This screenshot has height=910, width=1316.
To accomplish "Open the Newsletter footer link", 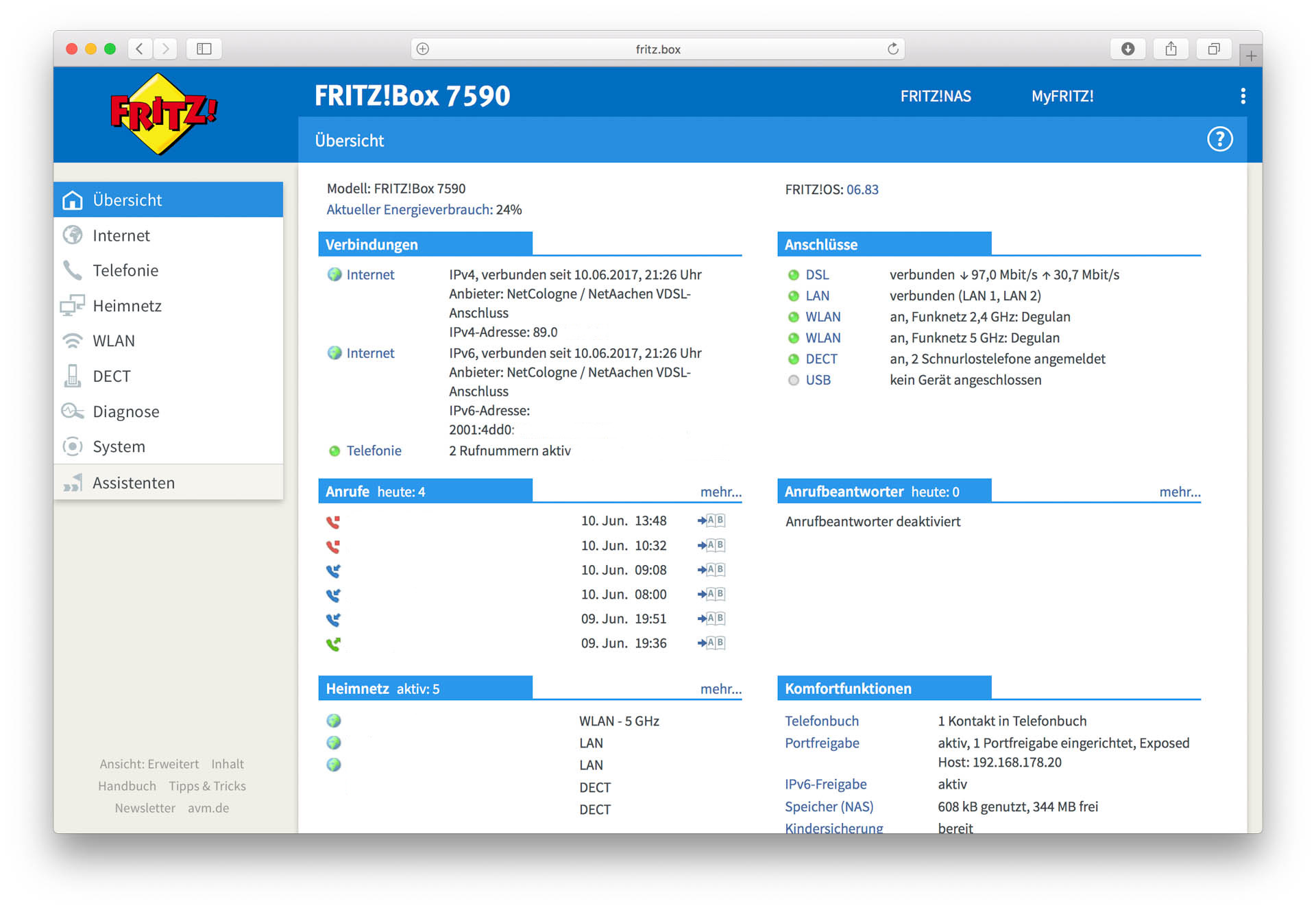I will [145, 808].
